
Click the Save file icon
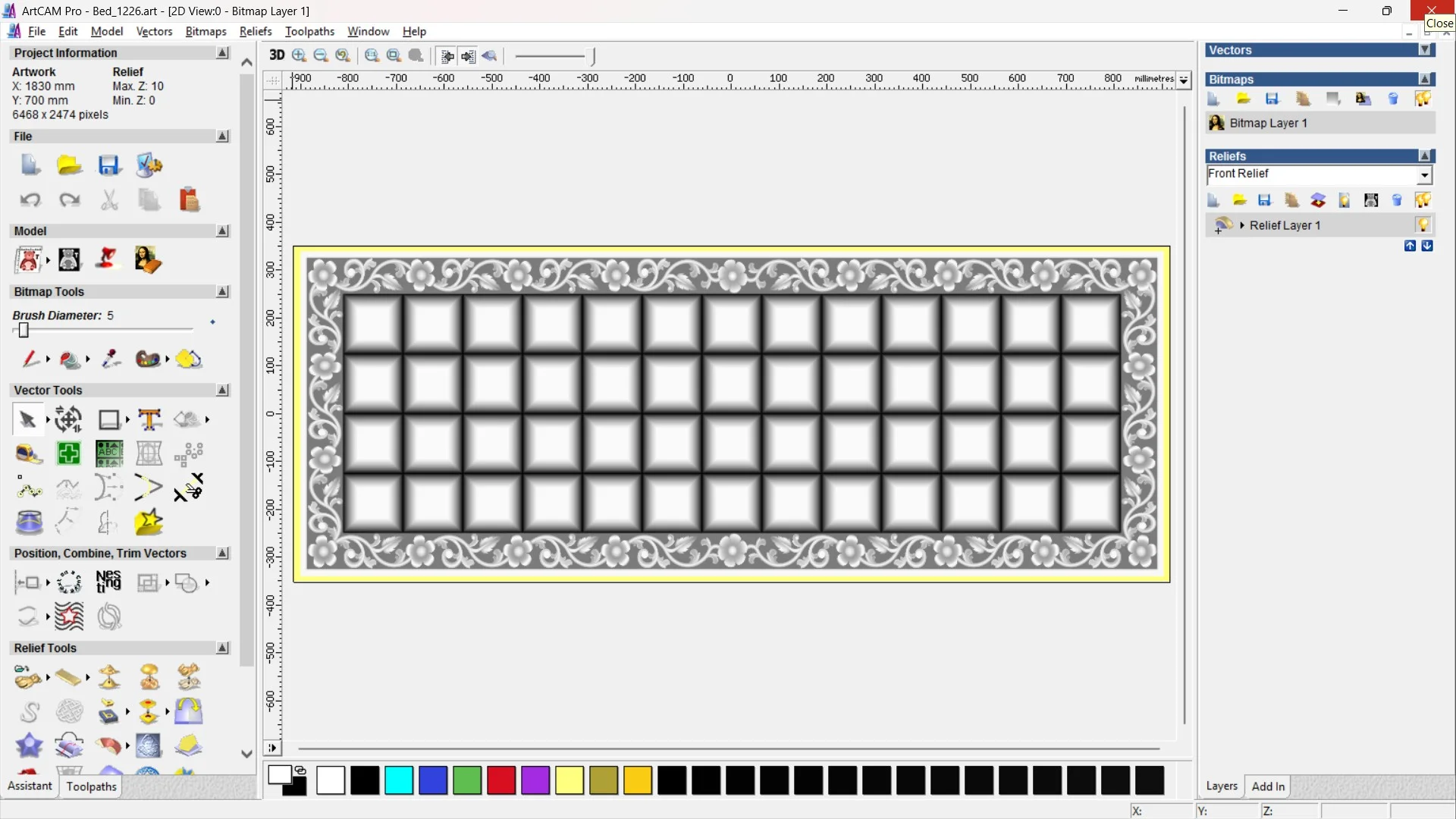tap(109, 165)
